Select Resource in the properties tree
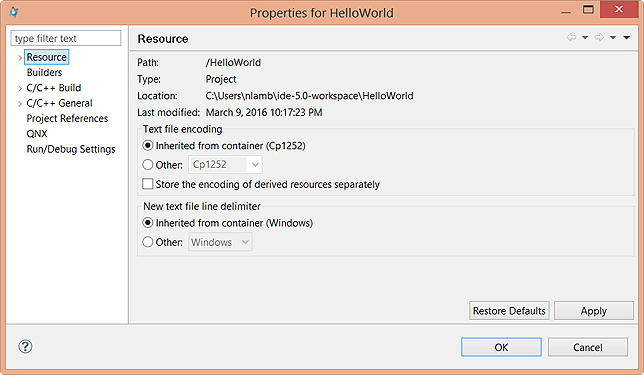644x375 pixels. (x=46, y=57)
